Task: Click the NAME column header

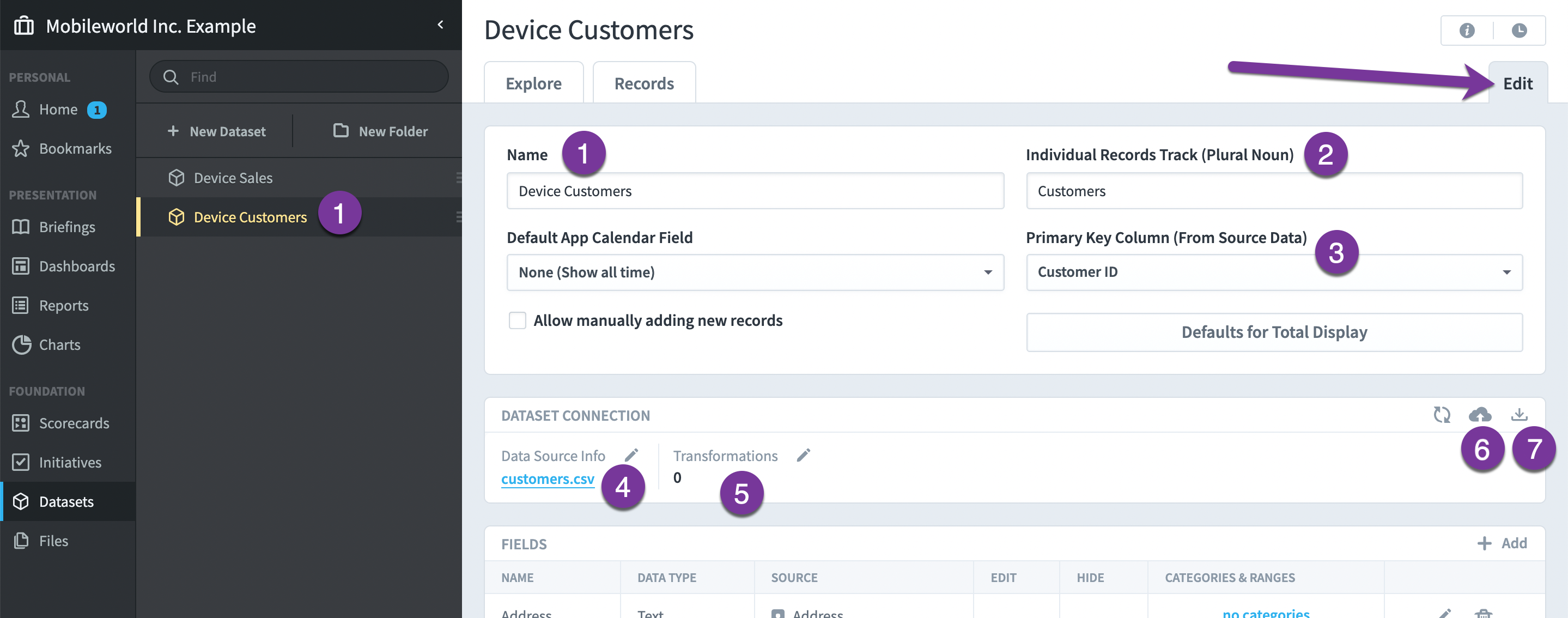Action: pos(518,578)
